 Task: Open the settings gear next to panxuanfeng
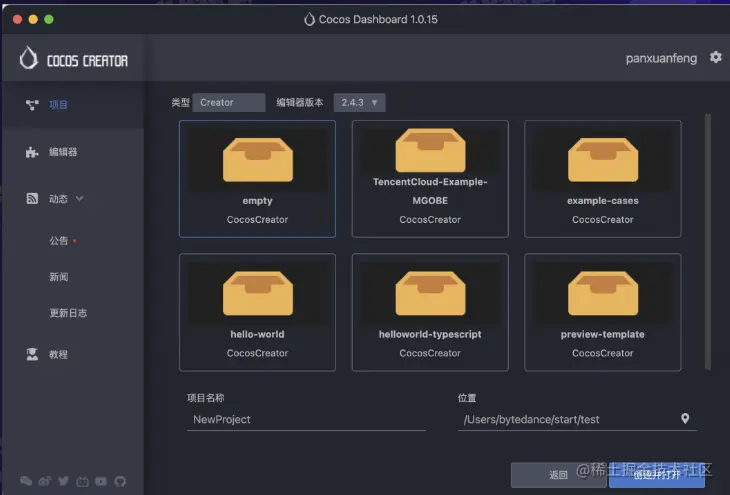pos(716,57)
